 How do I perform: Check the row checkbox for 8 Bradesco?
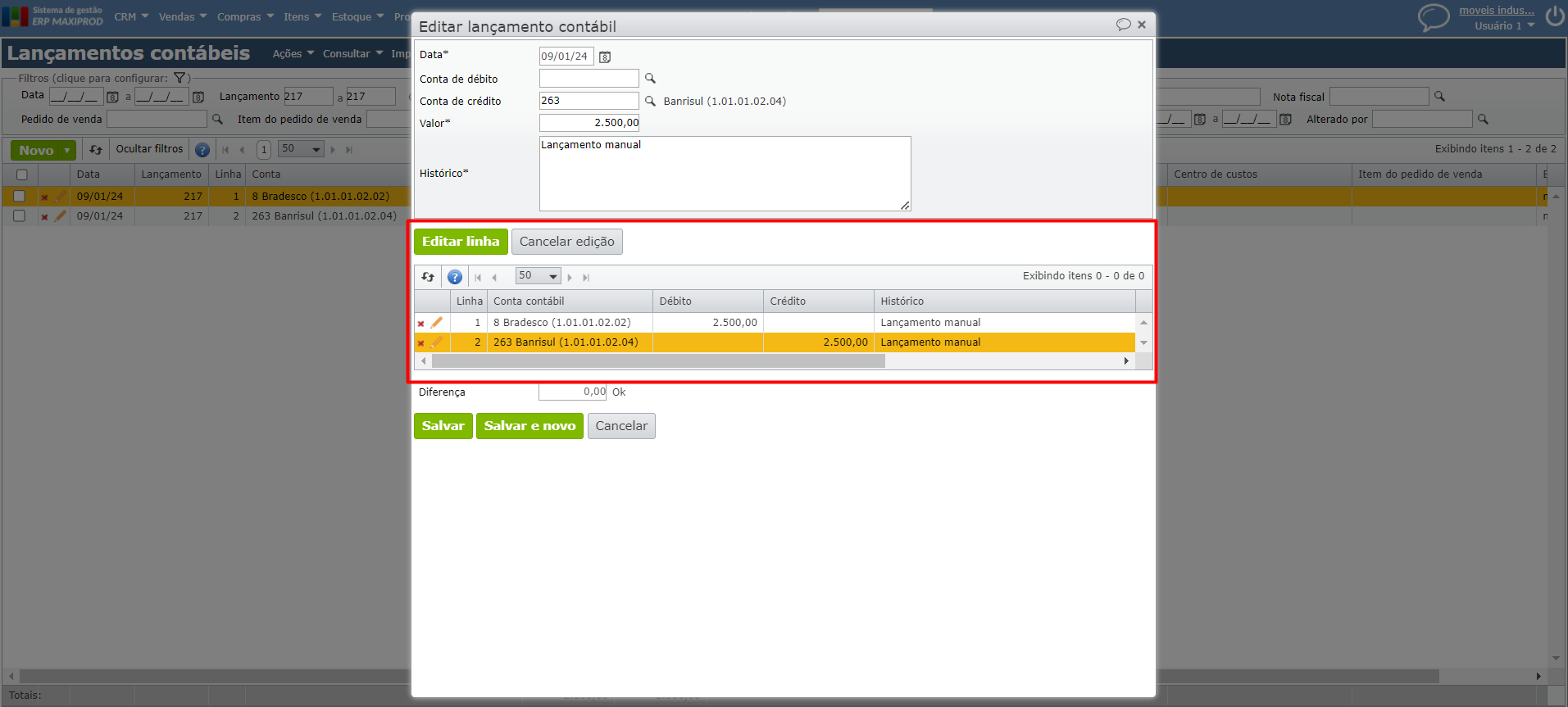[20, 197]
